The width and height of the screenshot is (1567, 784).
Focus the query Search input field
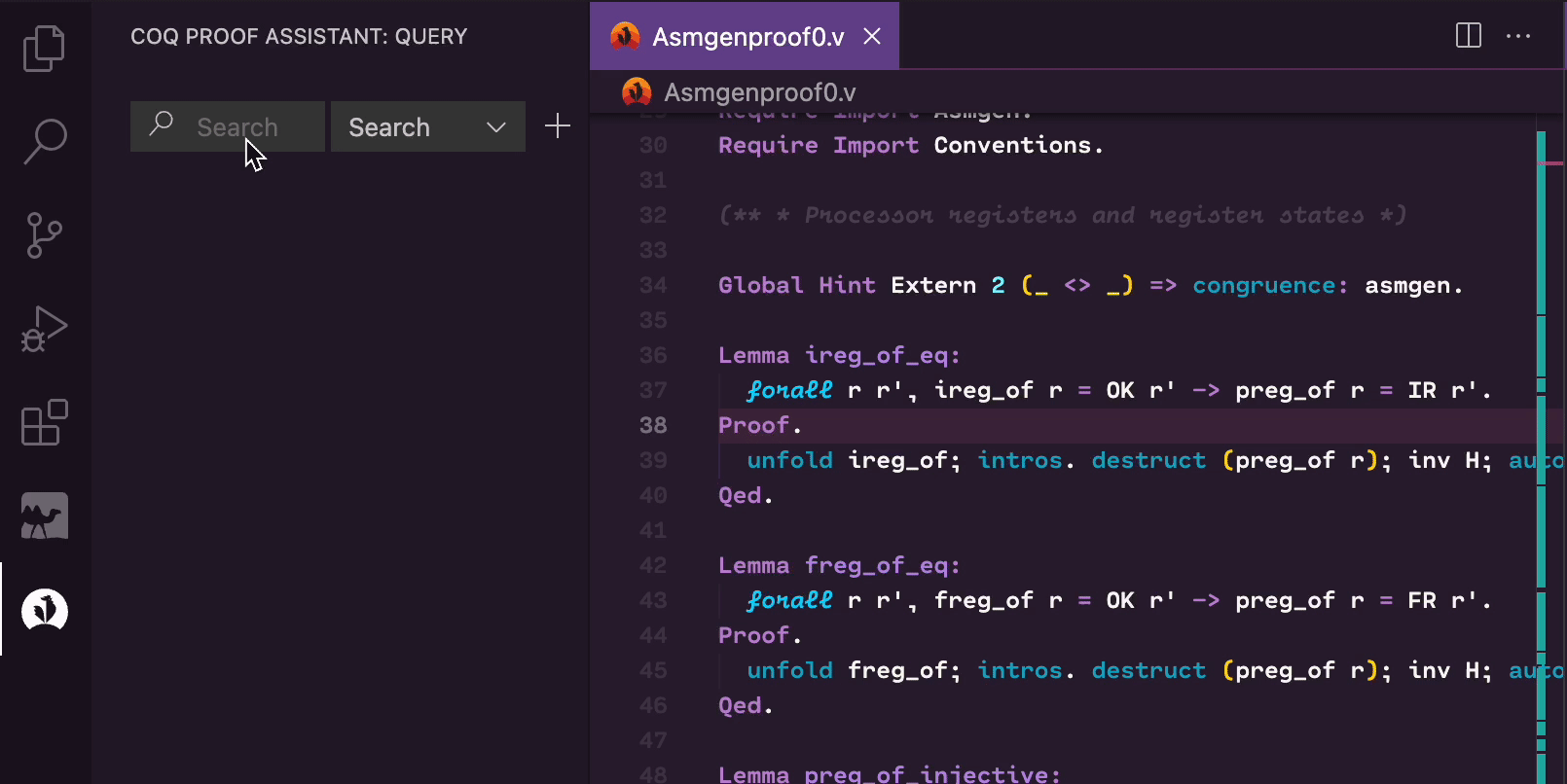coord(228,126)
